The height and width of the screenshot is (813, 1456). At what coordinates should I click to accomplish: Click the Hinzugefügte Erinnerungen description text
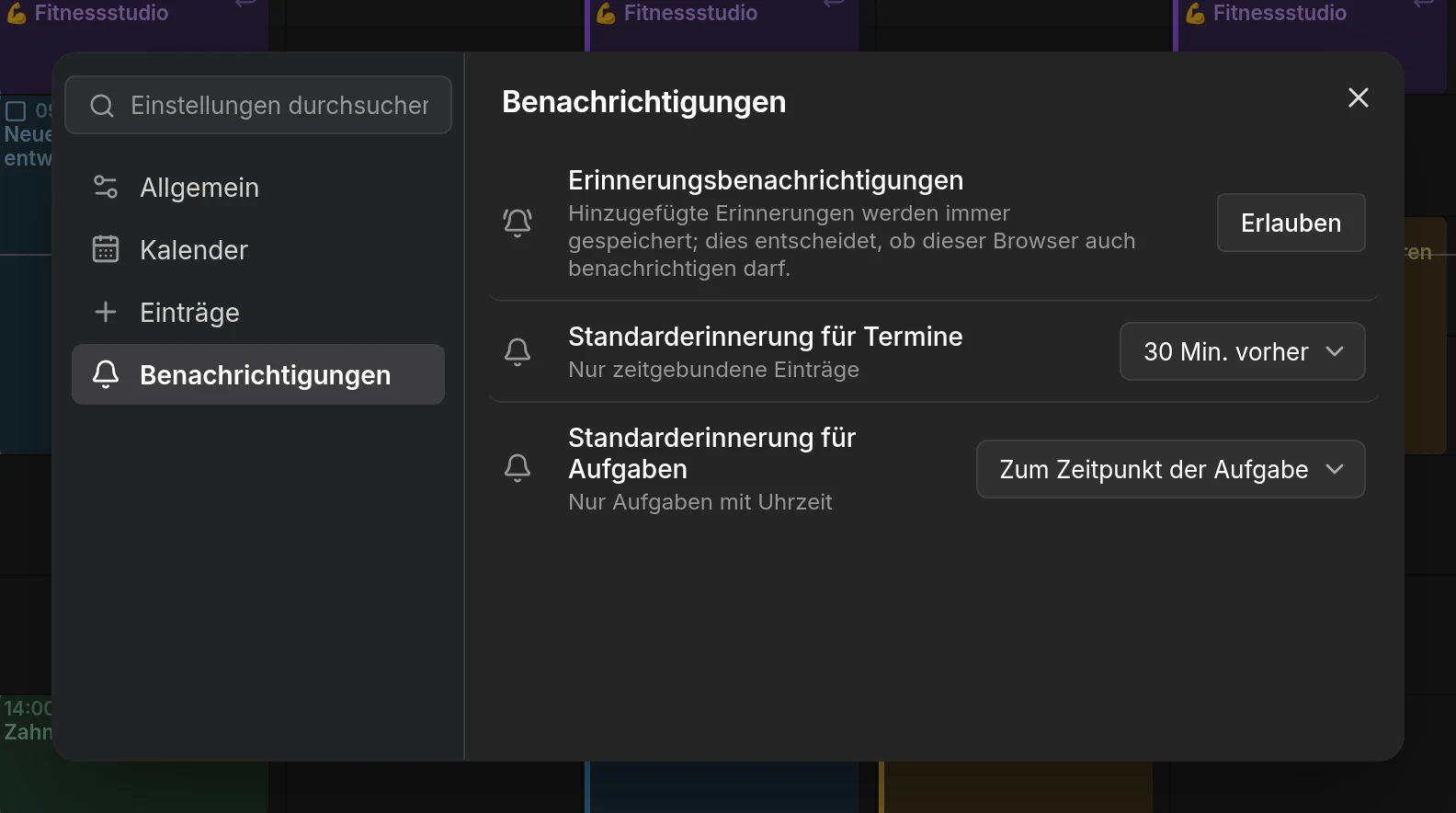(x=852, y=241)
